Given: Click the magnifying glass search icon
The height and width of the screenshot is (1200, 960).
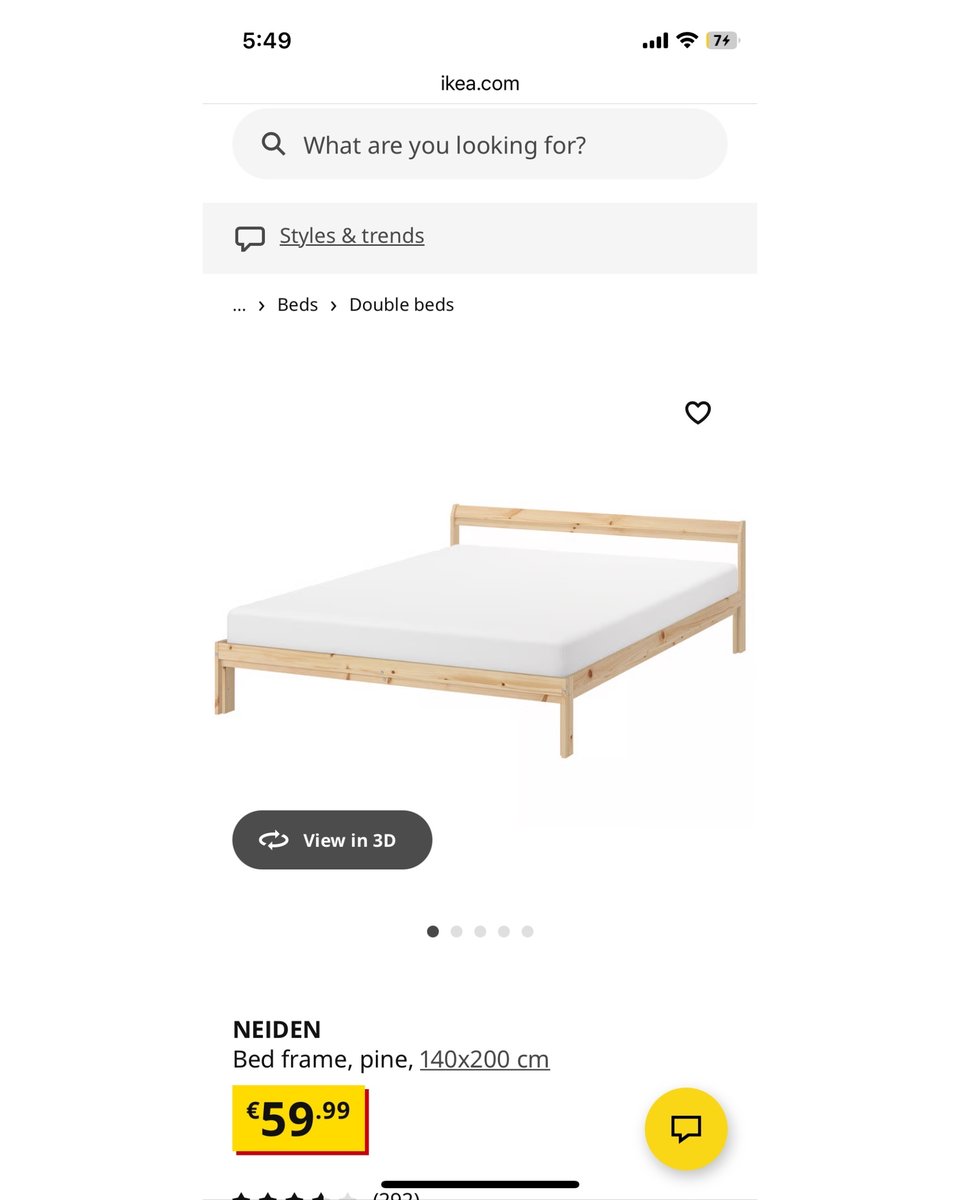Looking at the screenshot, I should pyautogui.click(x=272, y=144).
